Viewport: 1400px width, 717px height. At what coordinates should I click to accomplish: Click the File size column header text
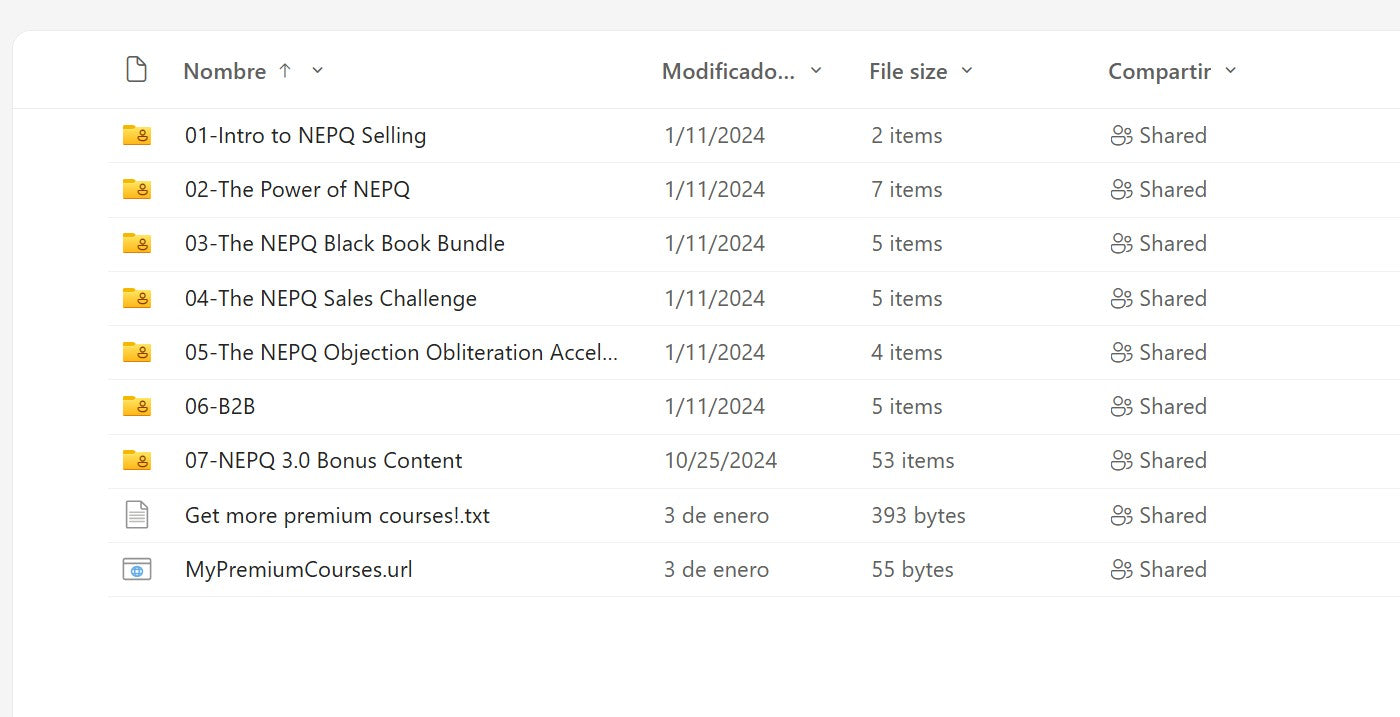click(908, 71)
